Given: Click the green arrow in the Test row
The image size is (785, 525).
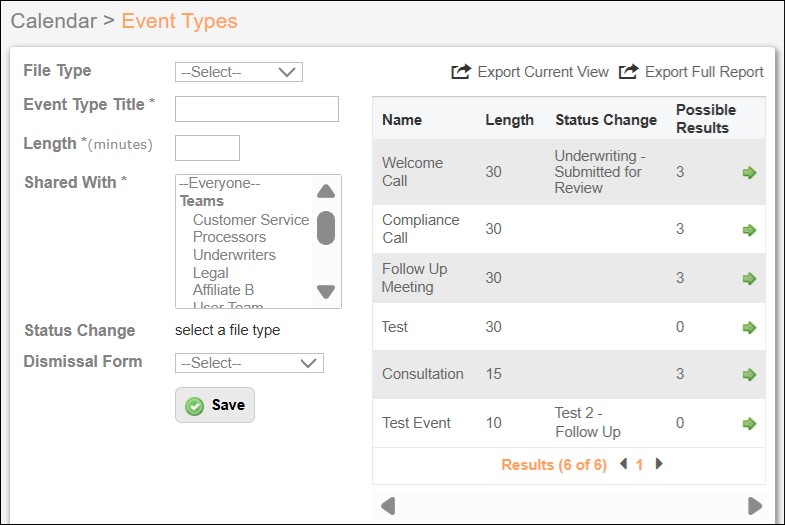Looking at the screenshot, I should click(x=749, y=327).
